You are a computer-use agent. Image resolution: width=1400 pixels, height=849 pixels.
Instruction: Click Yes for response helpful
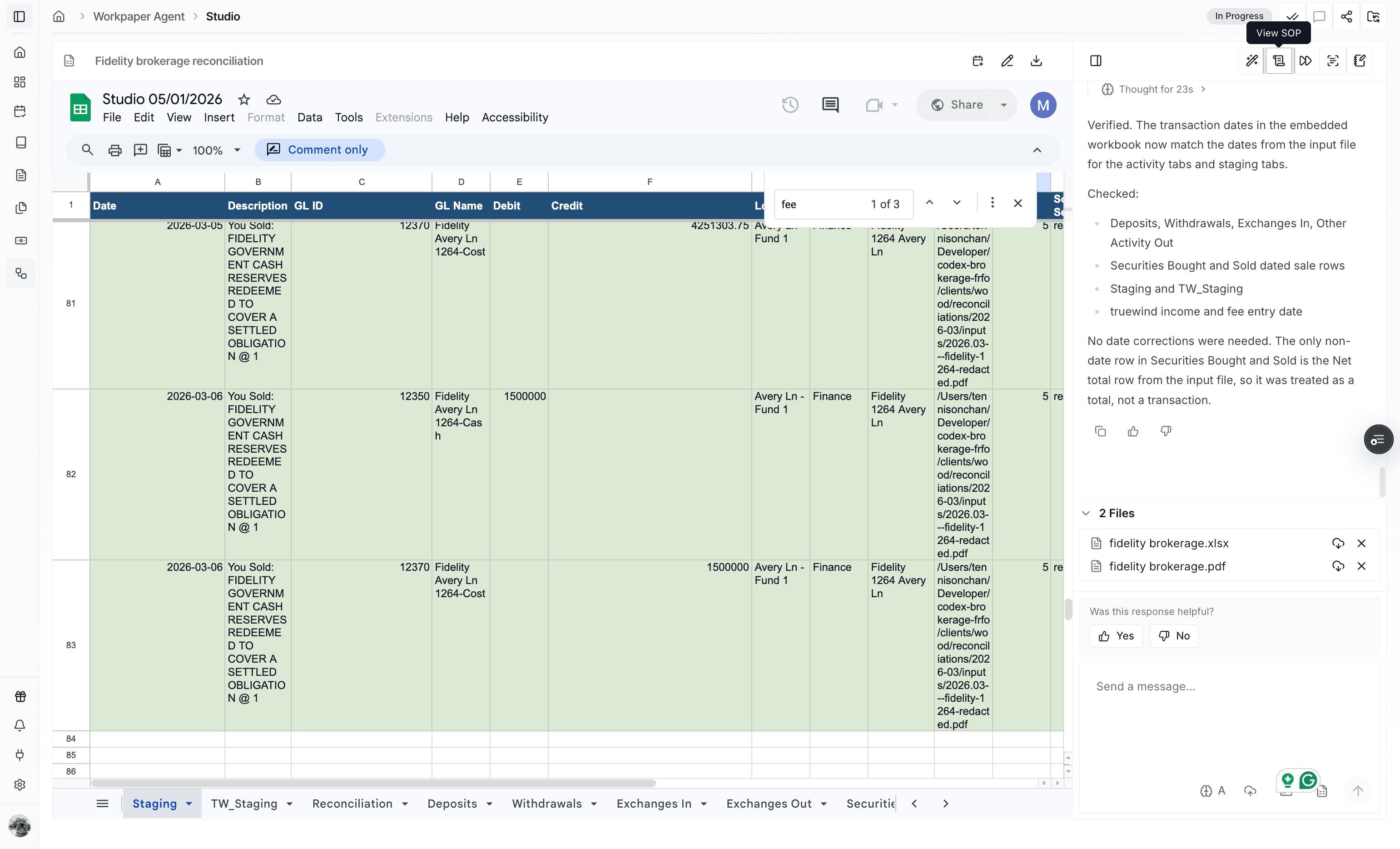(x=1116, y=636)
